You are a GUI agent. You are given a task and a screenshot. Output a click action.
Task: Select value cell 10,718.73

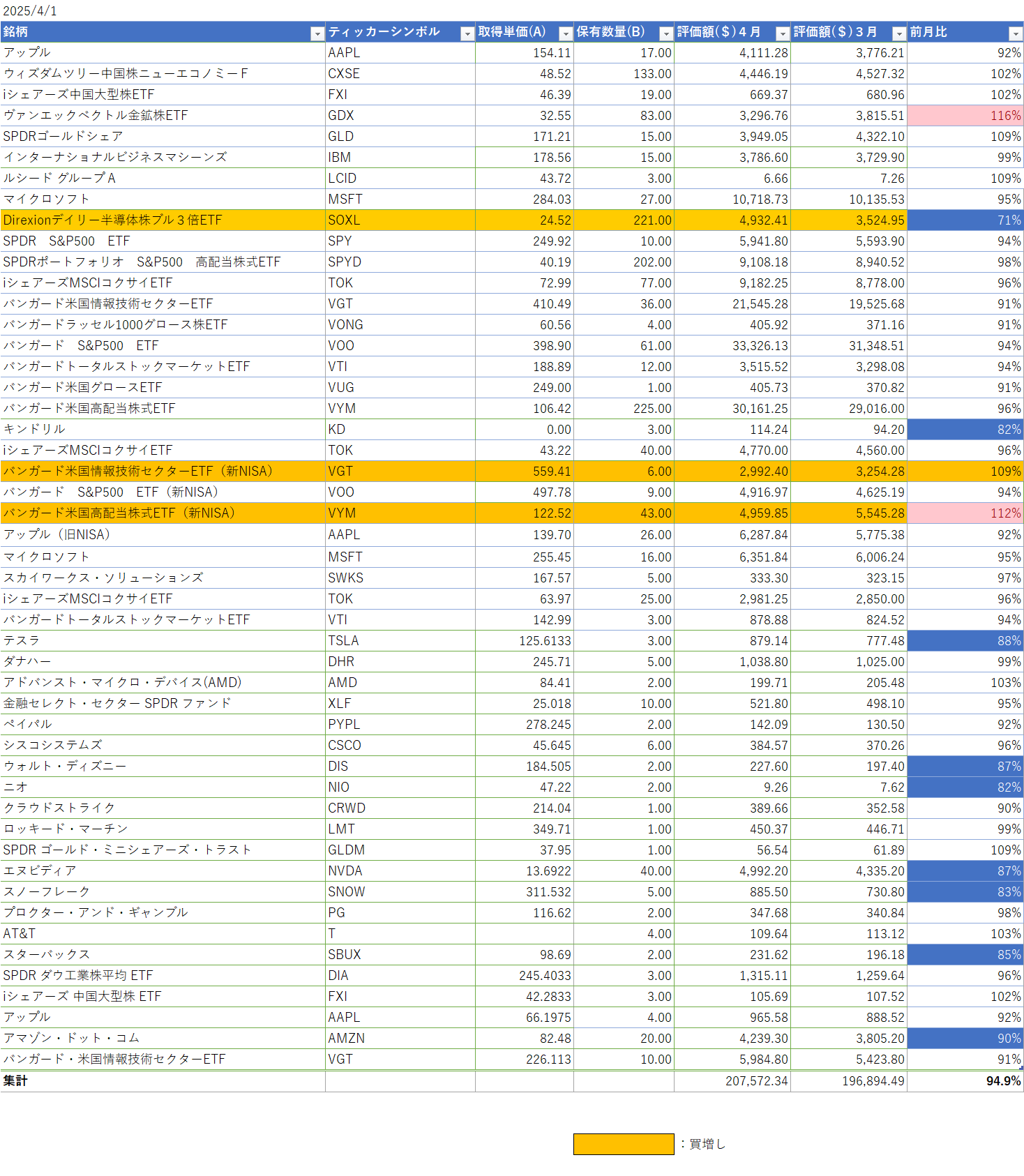pyautogui.click(x=732, y=199)
